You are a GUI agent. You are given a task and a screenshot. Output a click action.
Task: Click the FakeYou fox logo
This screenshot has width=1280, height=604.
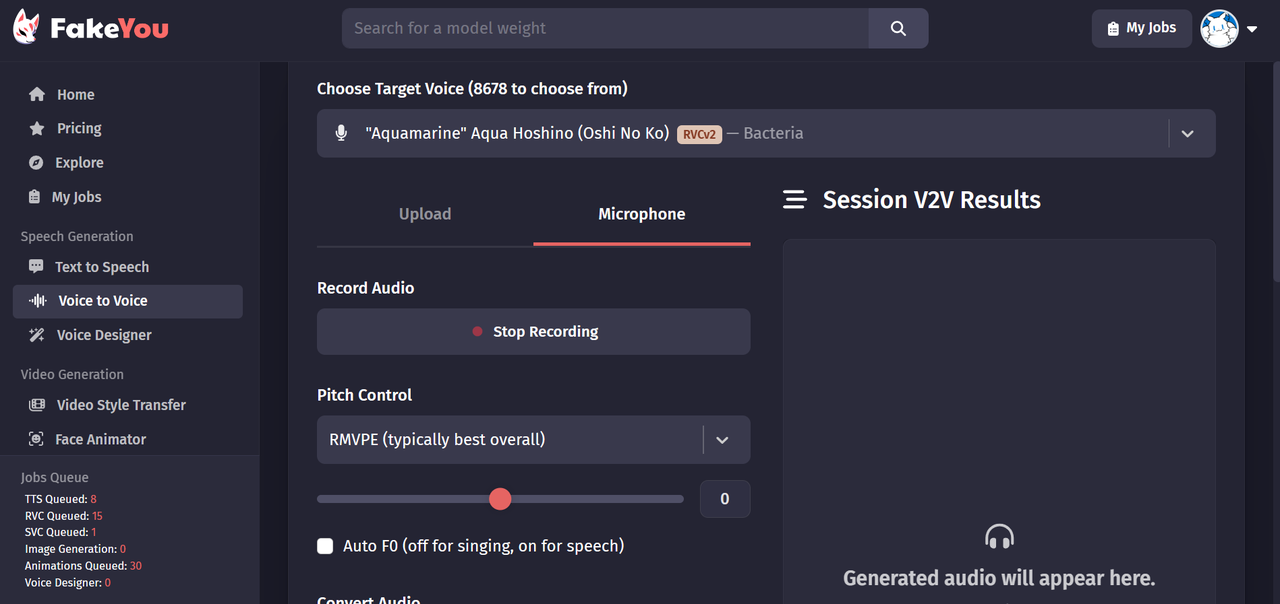tap(26, 28)
